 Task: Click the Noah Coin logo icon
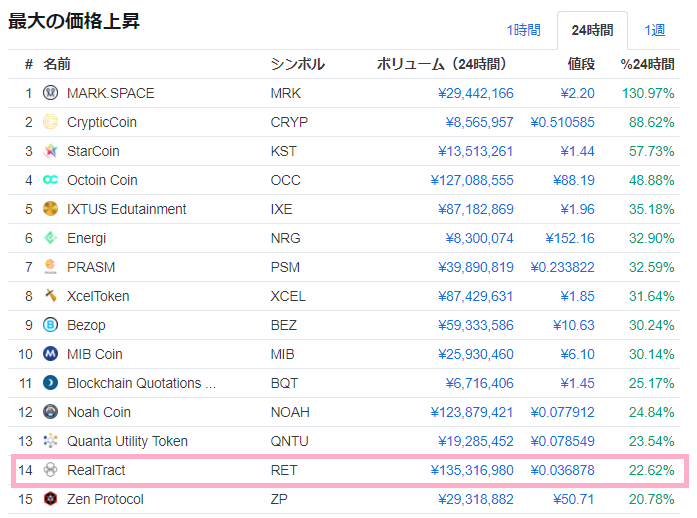coord(51,412)
